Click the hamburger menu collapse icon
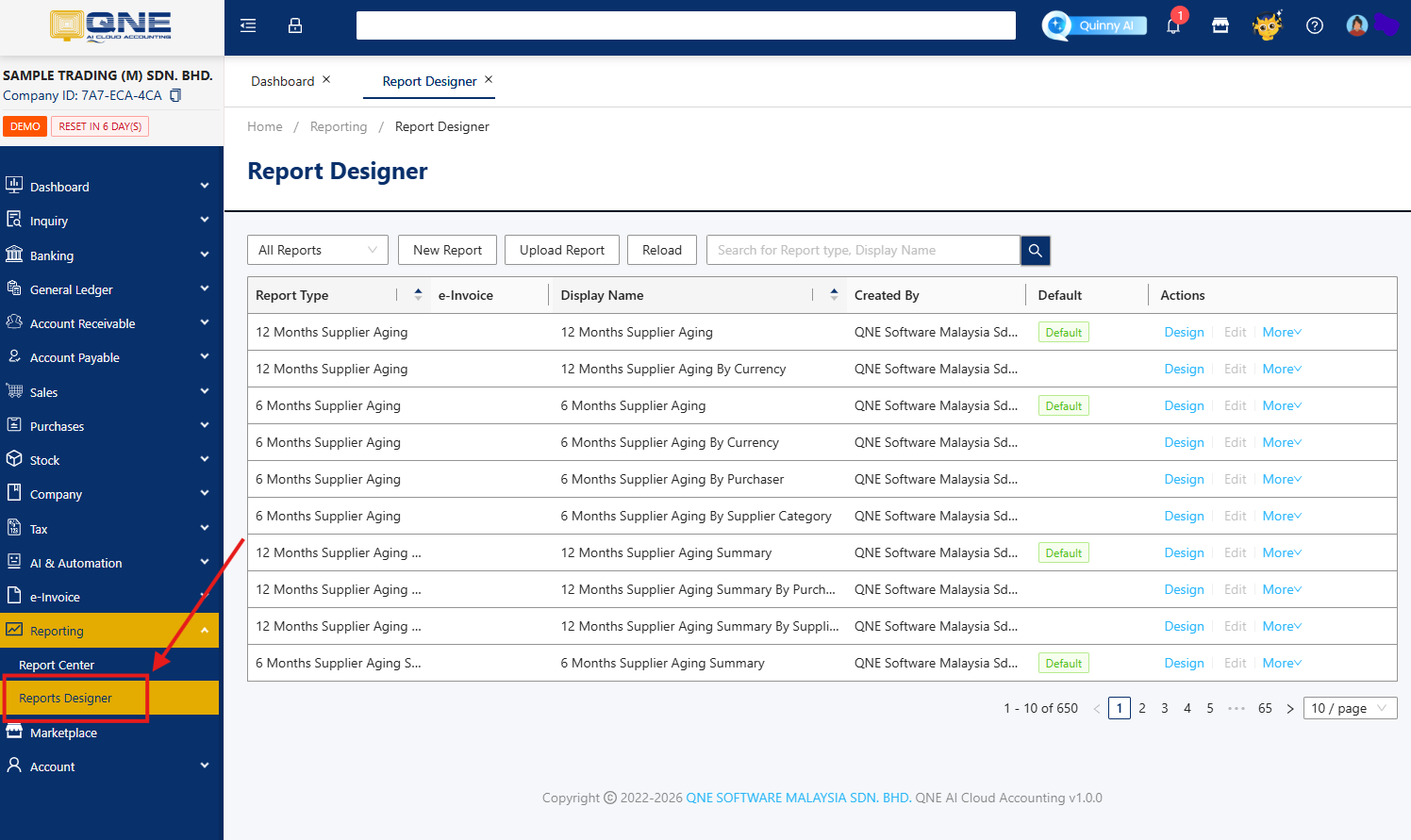 pos(248,25)
